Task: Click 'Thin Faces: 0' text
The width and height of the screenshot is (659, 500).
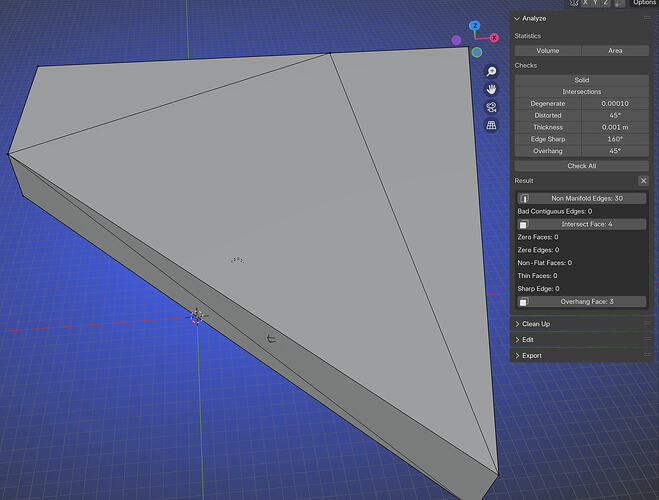Action: (x=537, y=276)
